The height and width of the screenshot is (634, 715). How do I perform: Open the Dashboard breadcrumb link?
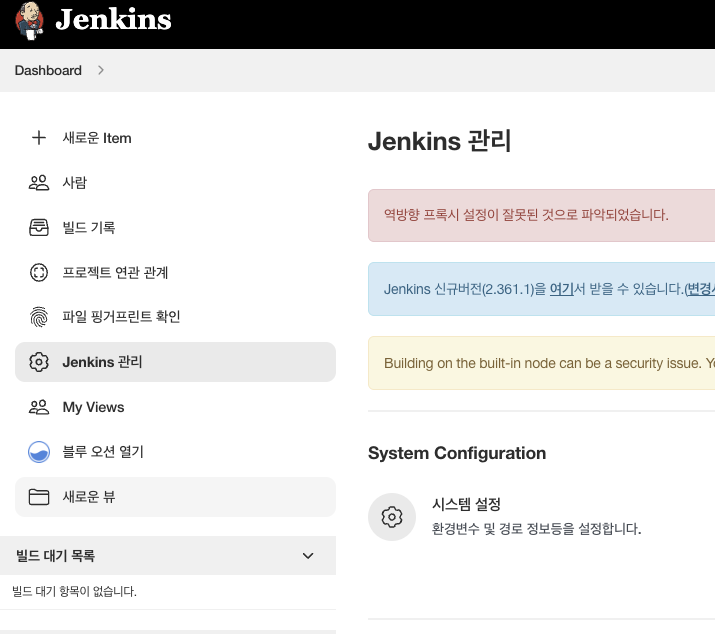(48, 70)
